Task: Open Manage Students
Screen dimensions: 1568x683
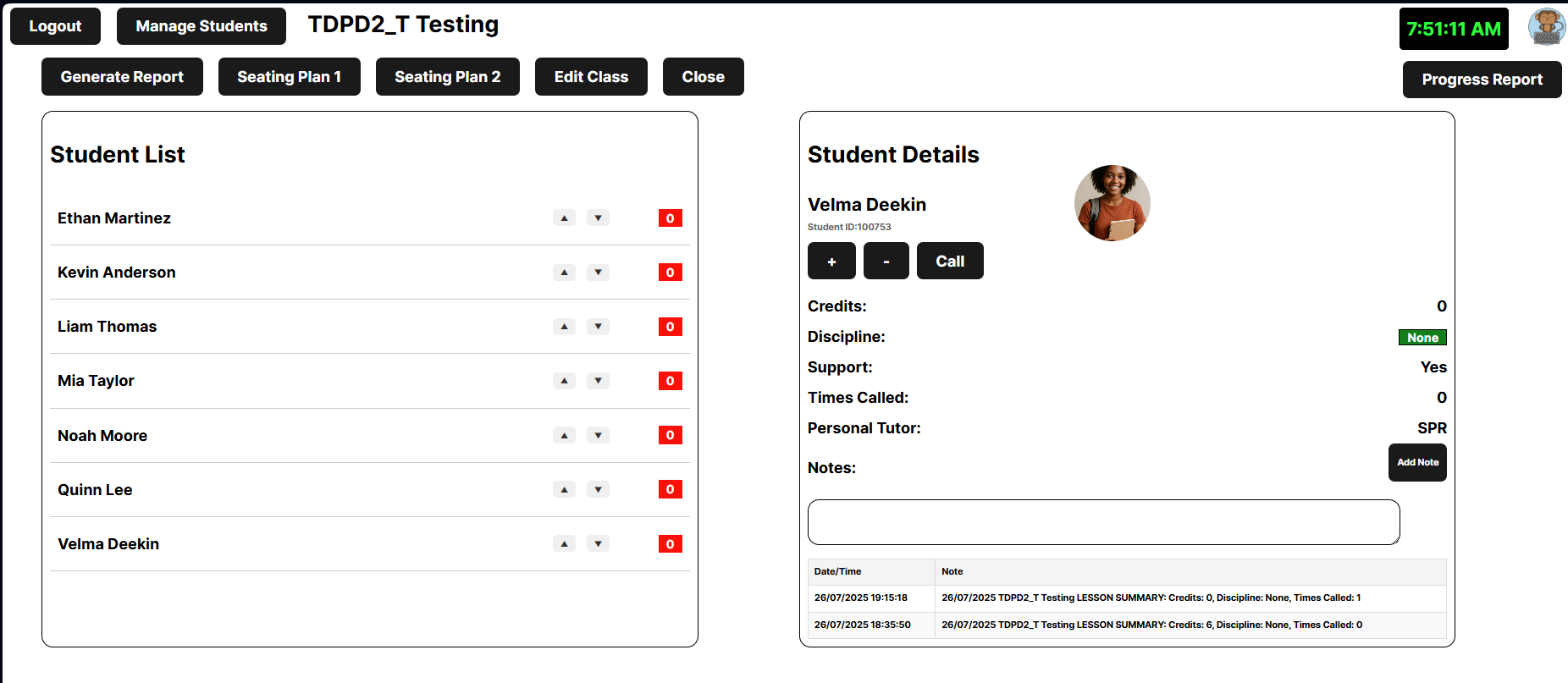Action: coord(202,26)
